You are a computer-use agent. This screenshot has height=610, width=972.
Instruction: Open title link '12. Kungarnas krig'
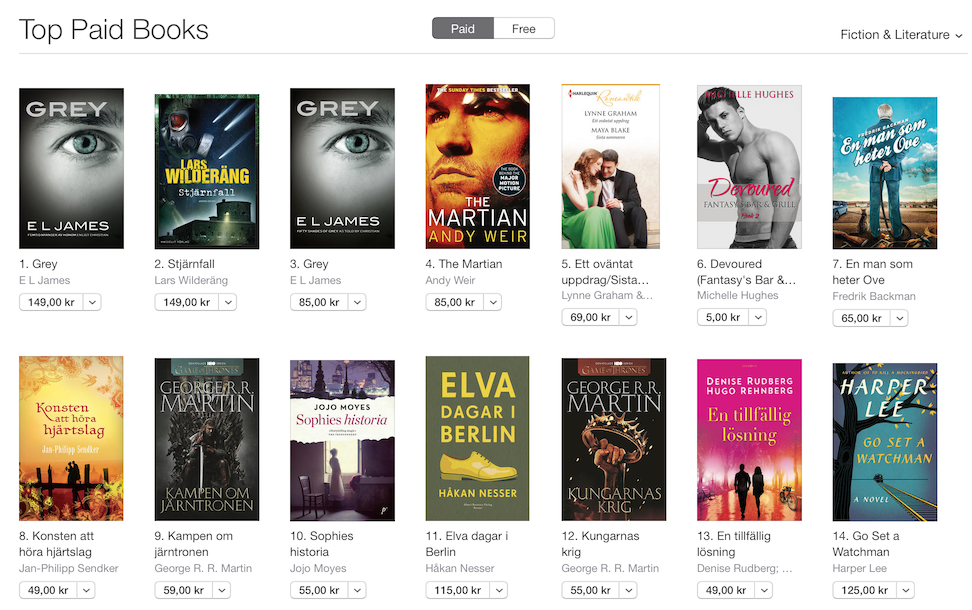coord(600,544)
